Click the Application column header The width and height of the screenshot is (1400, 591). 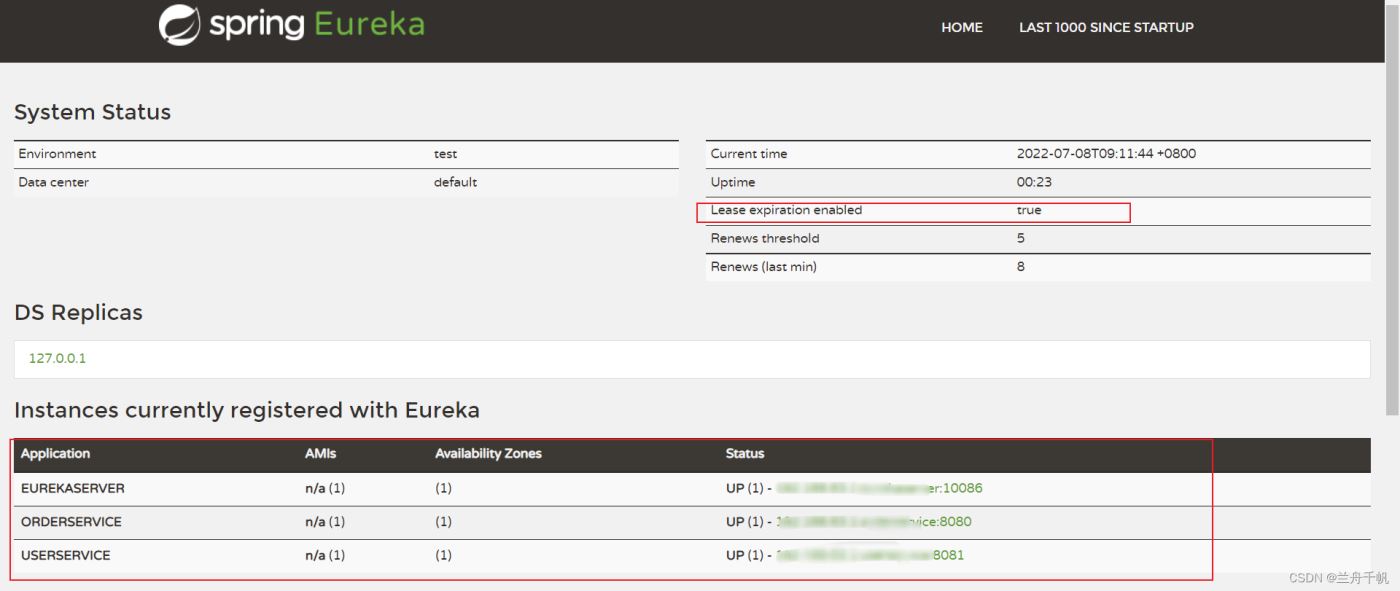(x=55, y=454)
